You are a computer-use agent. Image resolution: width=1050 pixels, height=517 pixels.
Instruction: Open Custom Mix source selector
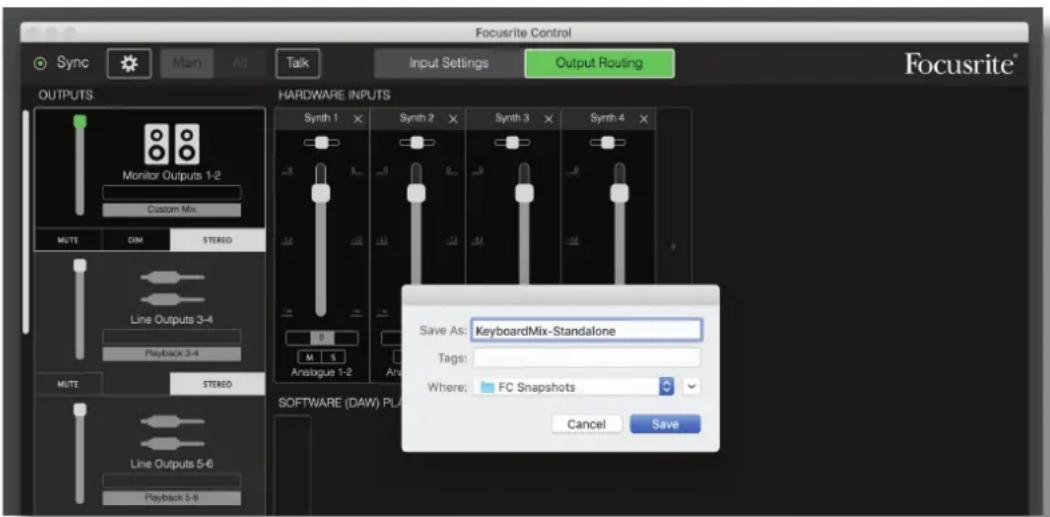171,210
